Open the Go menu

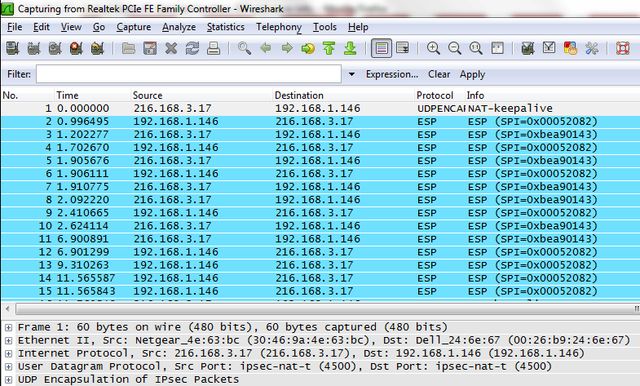coord(99,27)
